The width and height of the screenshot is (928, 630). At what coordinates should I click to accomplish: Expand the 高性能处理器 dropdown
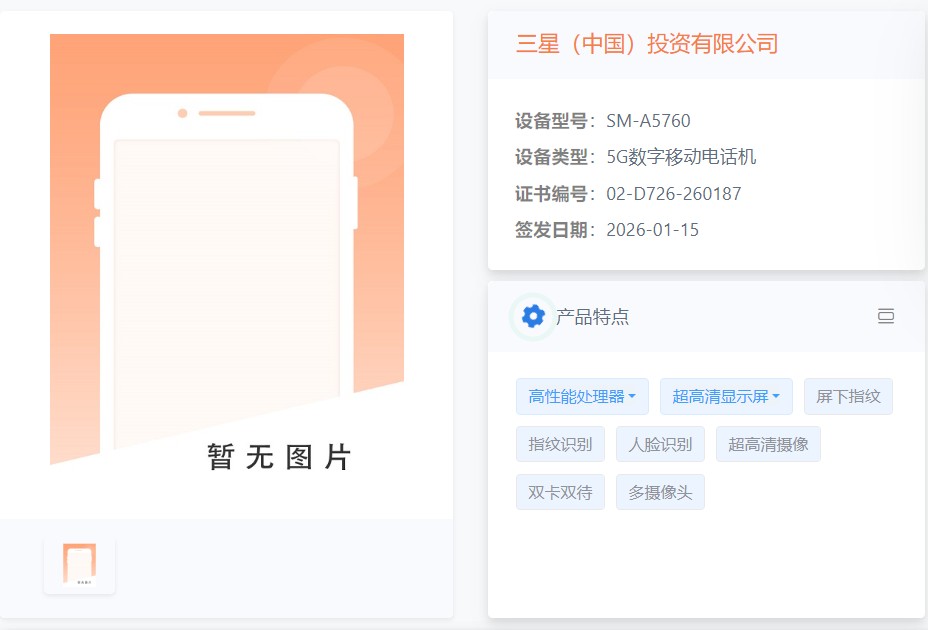pos(583,396)
